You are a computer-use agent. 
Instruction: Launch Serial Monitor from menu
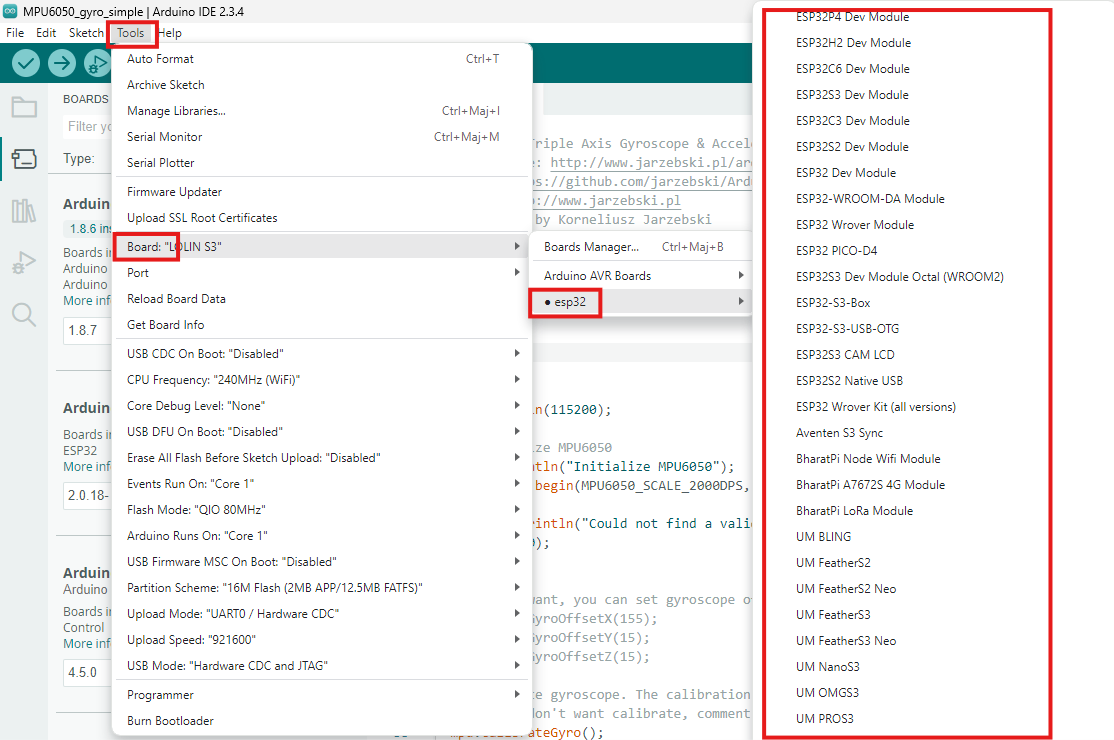(x=322, y=136)
